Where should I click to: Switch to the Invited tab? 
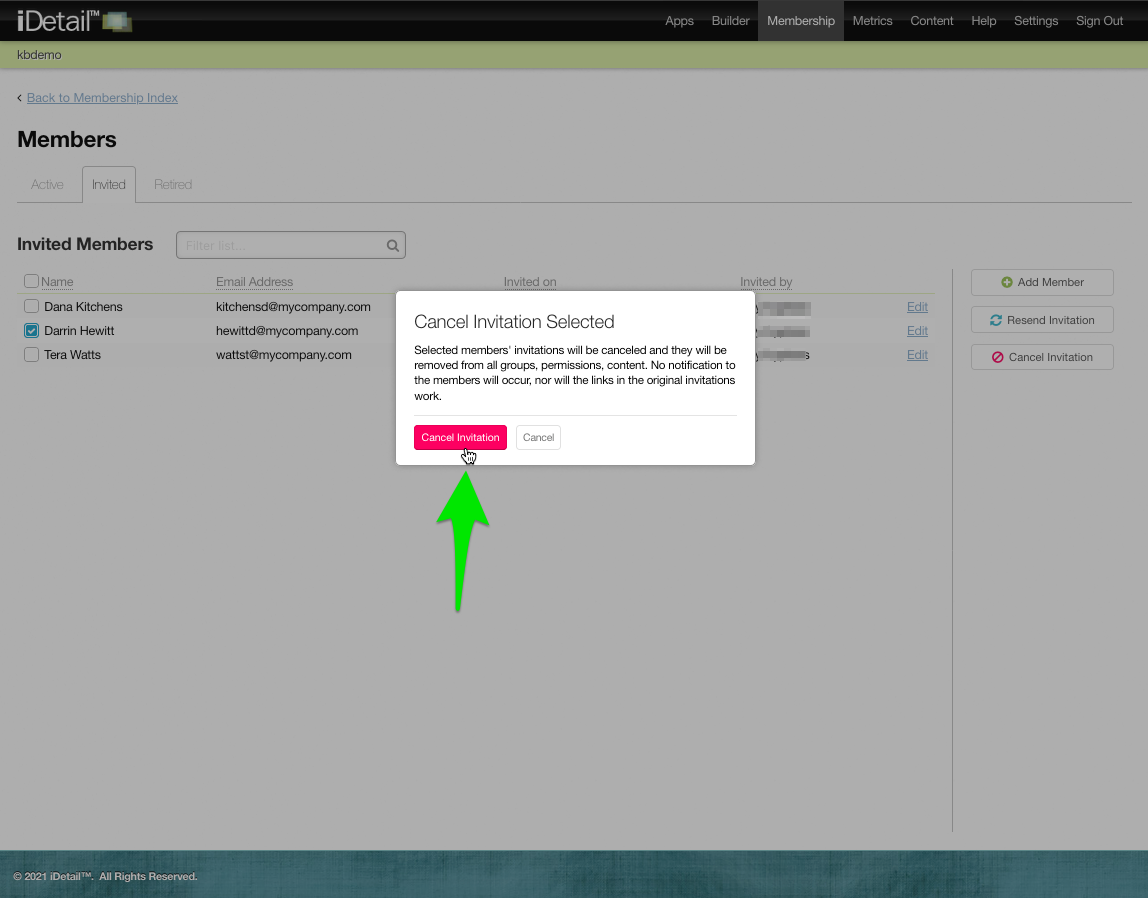(108, 184)
